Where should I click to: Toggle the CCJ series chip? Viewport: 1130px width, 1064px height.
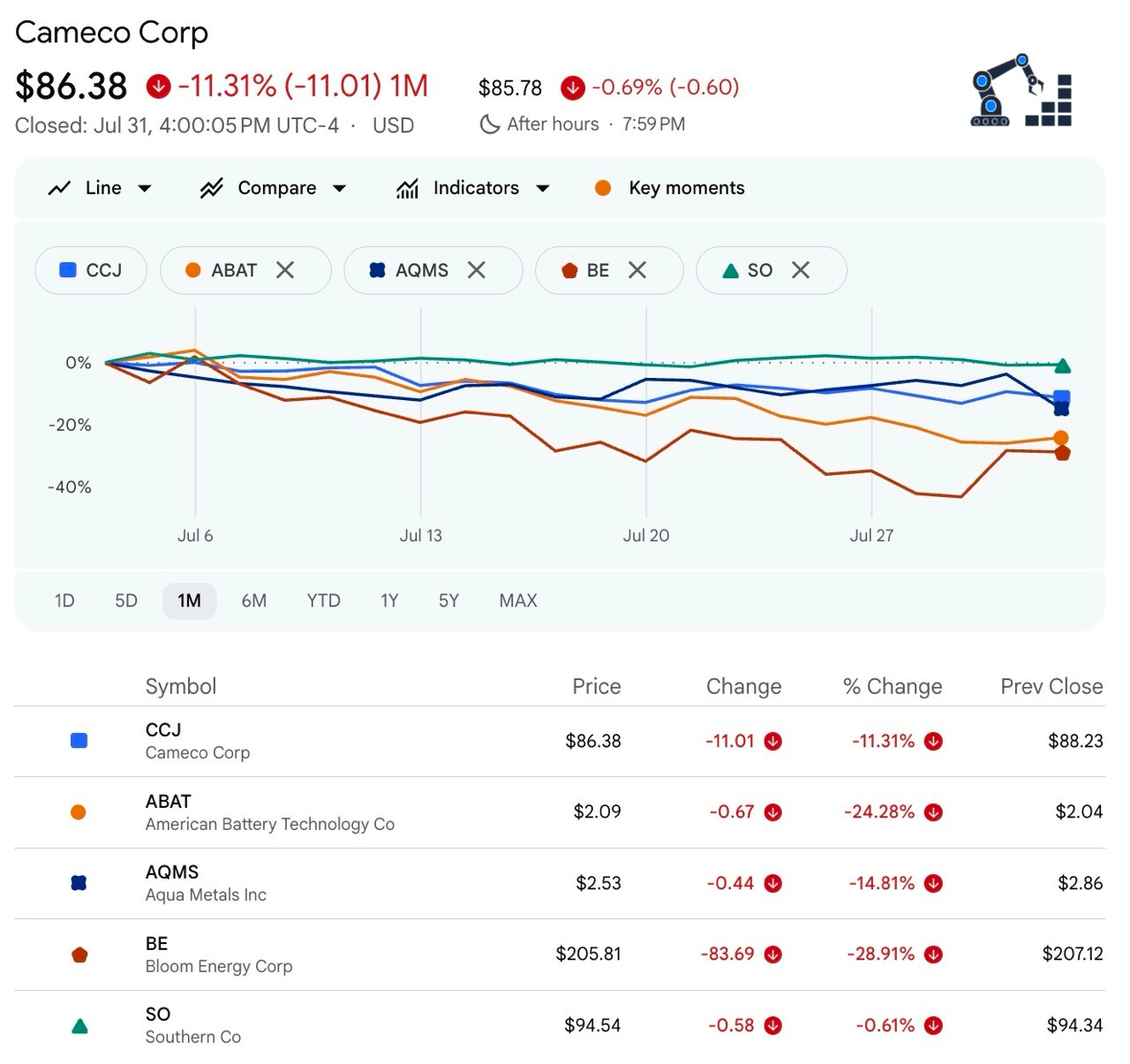(90, 270)
